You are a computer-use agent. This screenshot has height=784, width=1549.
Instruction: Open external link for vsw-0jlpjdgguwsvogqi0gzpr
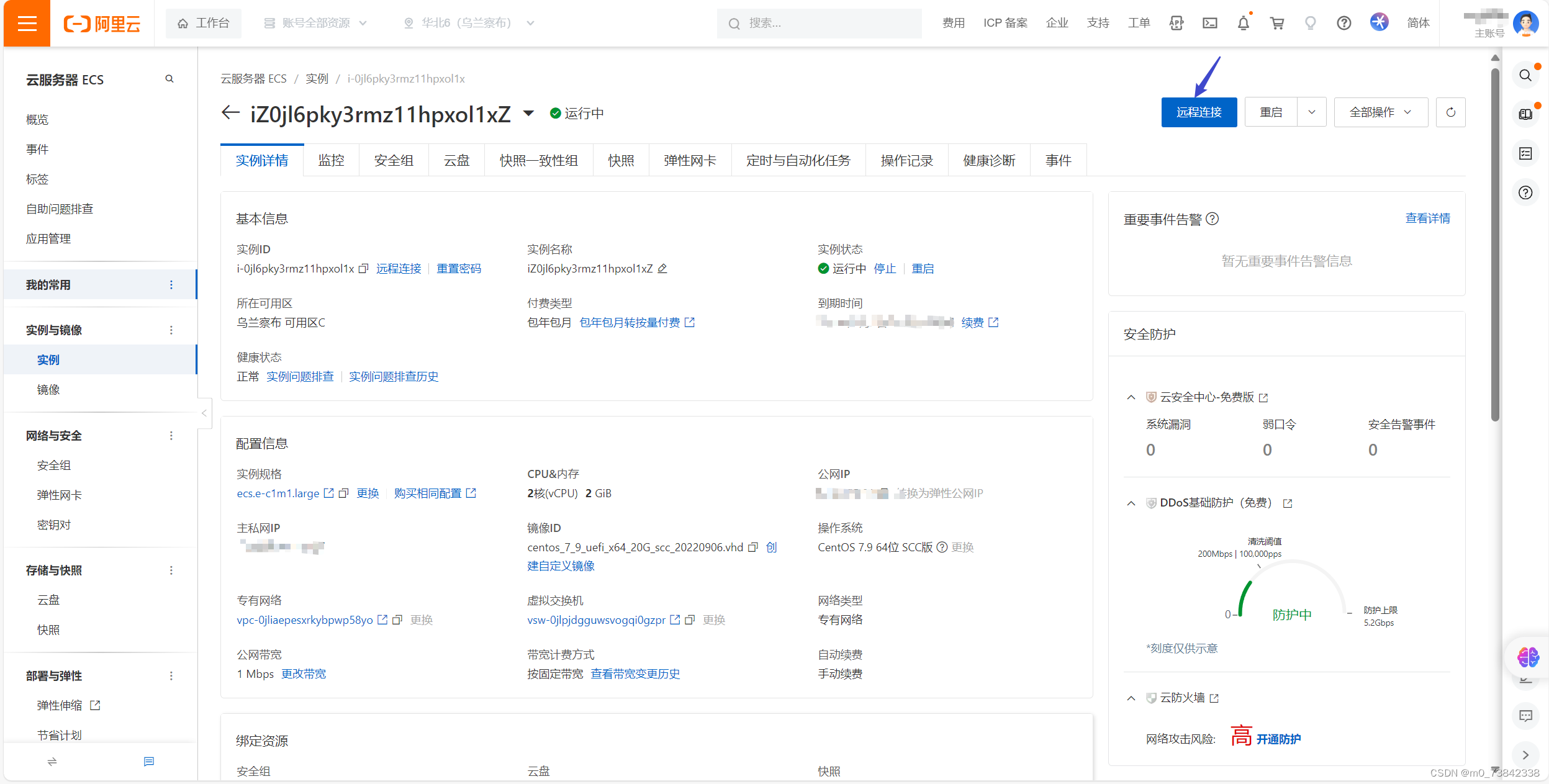coord(675,620)
